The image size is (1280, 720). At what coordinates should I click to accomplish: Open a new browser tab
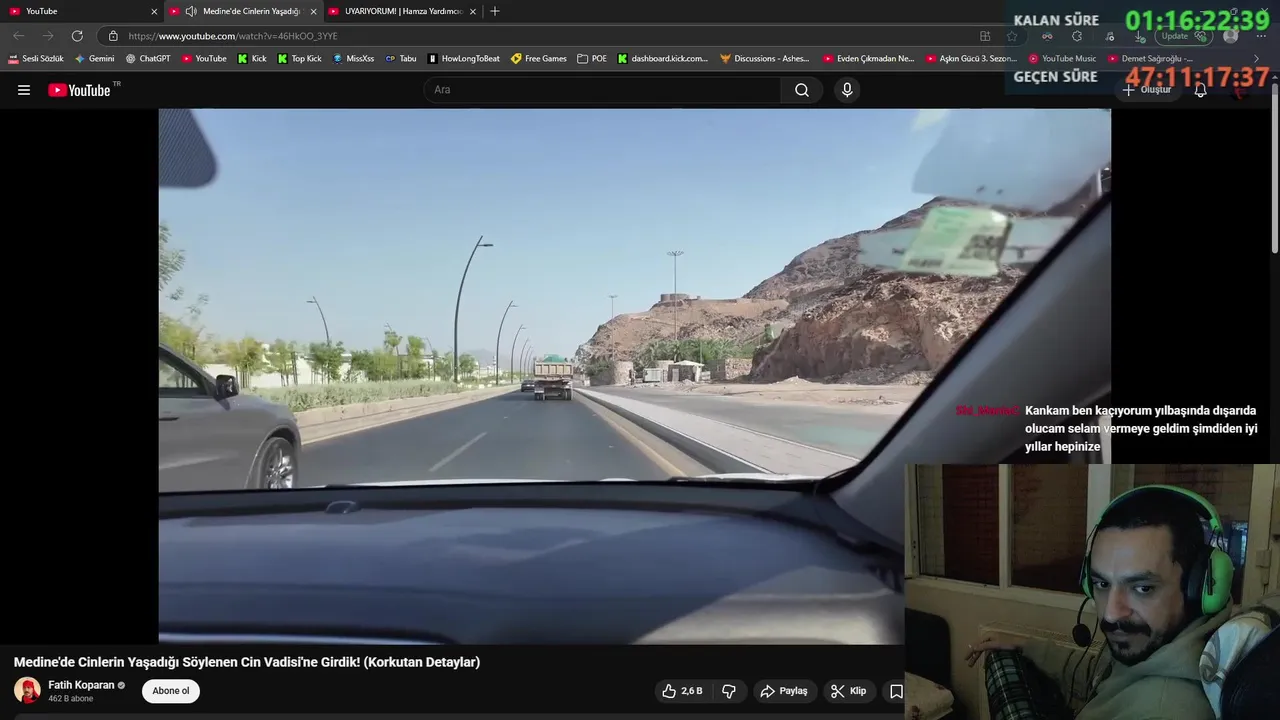click(495, 11)
